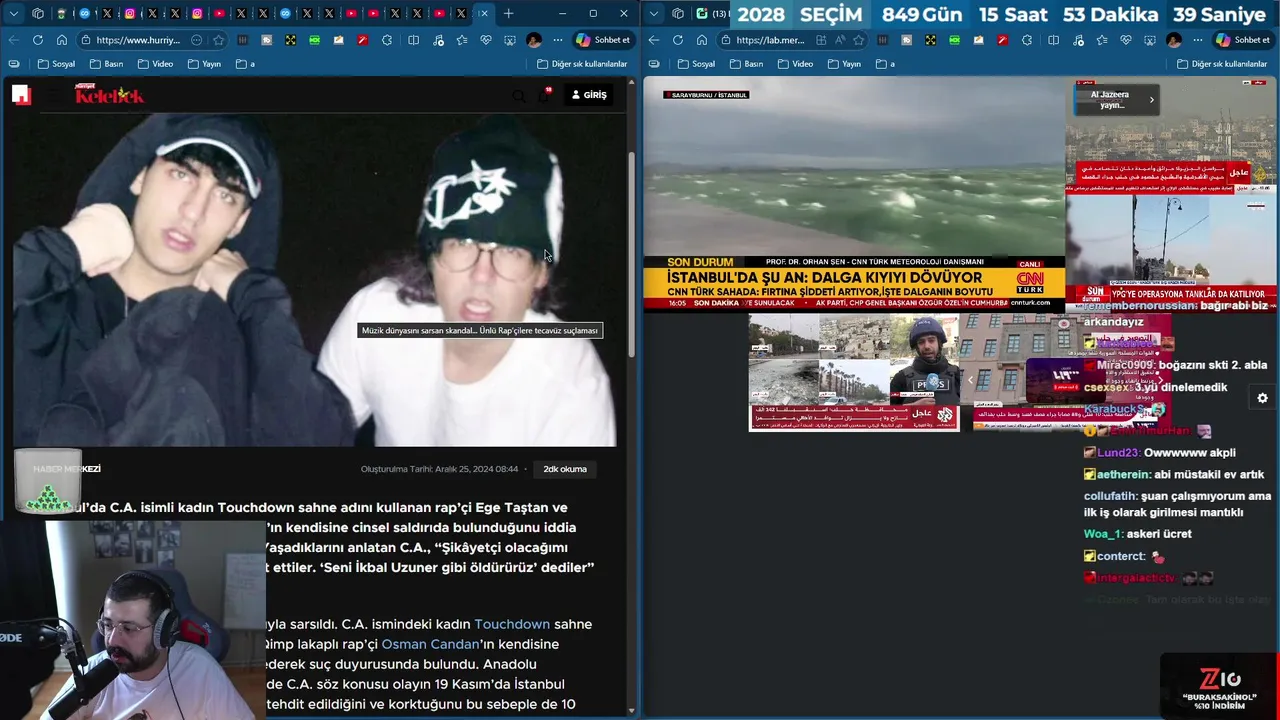Open home page in Hürriyet window

pos(62,40)
